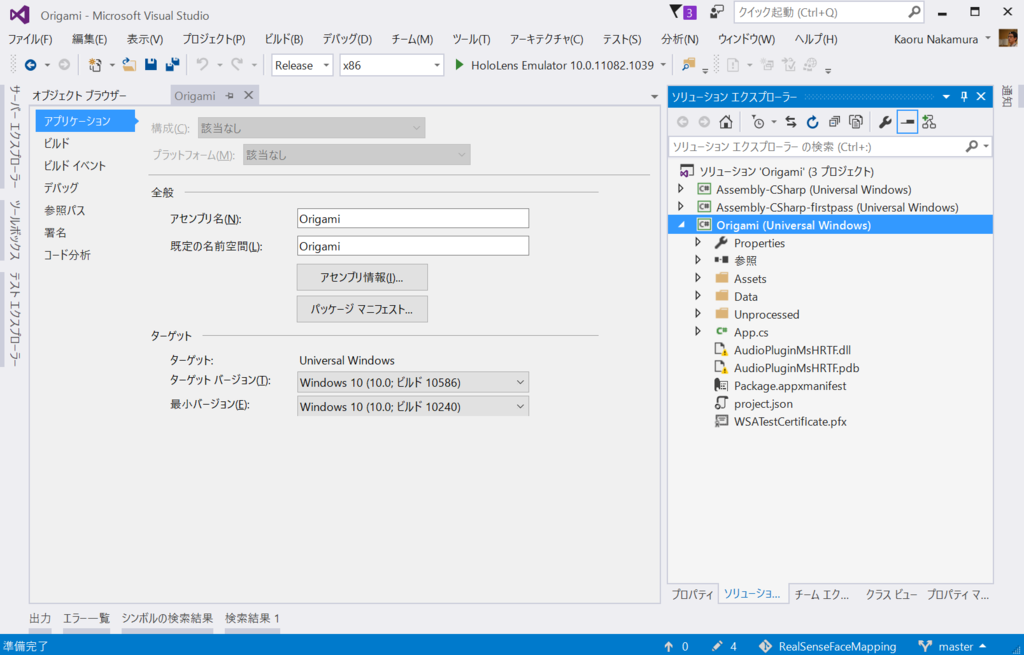Open the ビルド(B) menu

click(x=283, y=39)
